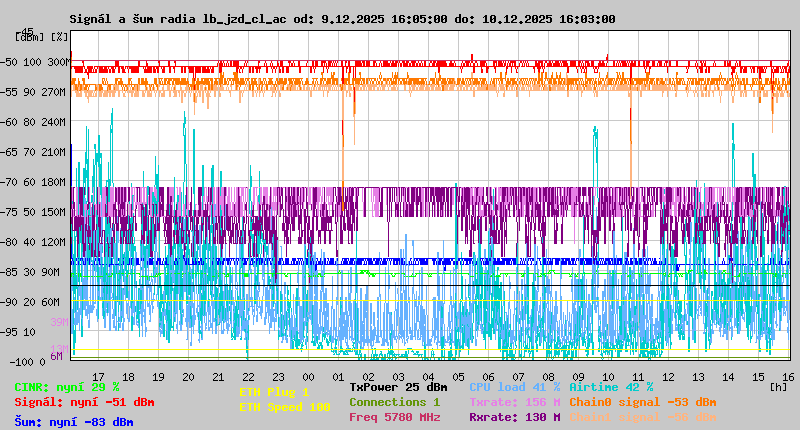Image resolution: width=800 pixels, height=430 pixels.
Task: Select the 'CPU load 41 %' legend entry
Action: tap(514, 387)
